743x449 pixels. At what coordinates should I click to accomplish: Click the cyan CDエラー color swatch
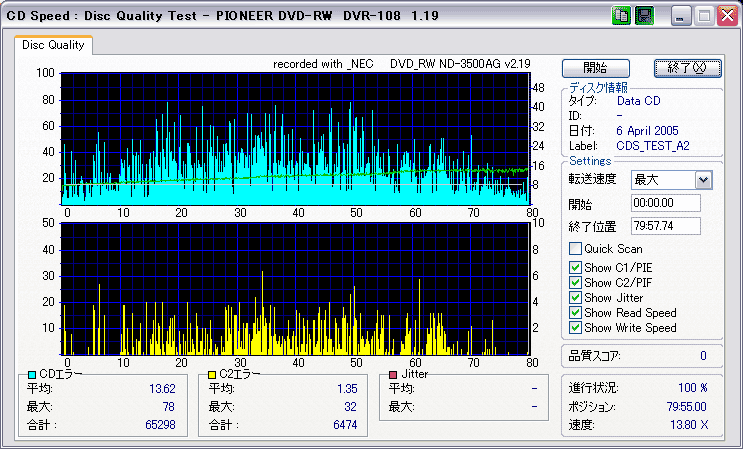32,375
